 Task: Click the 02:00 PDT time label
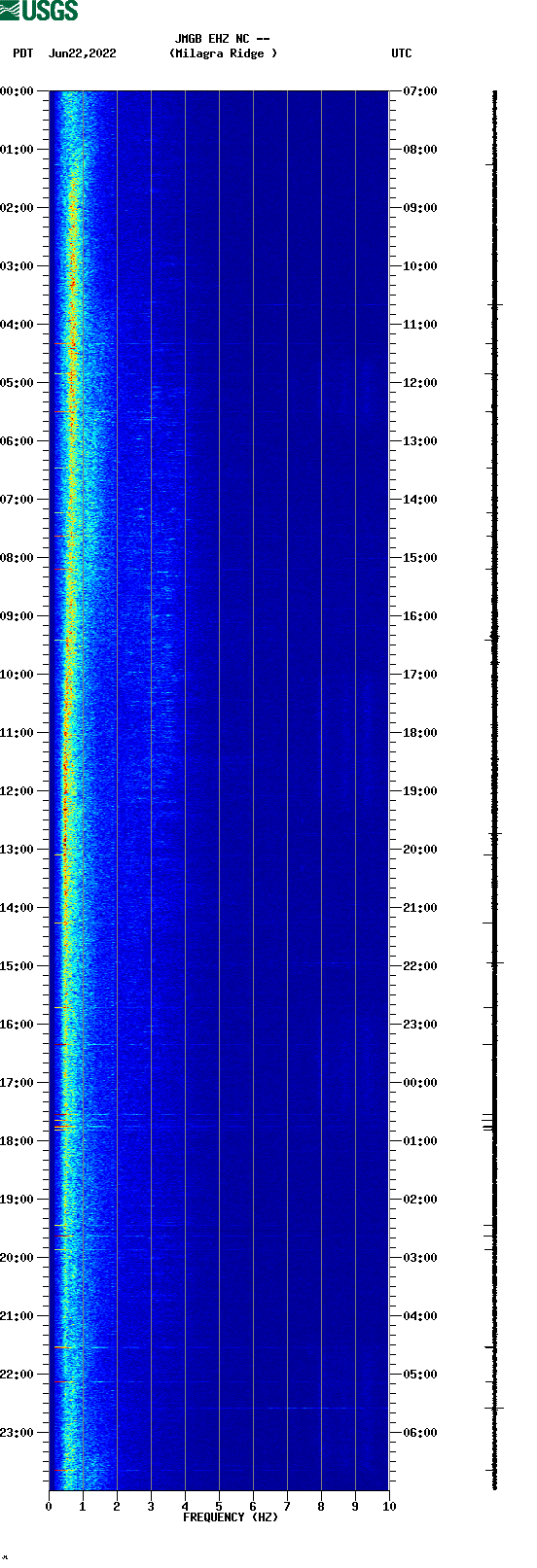(18, 208)
